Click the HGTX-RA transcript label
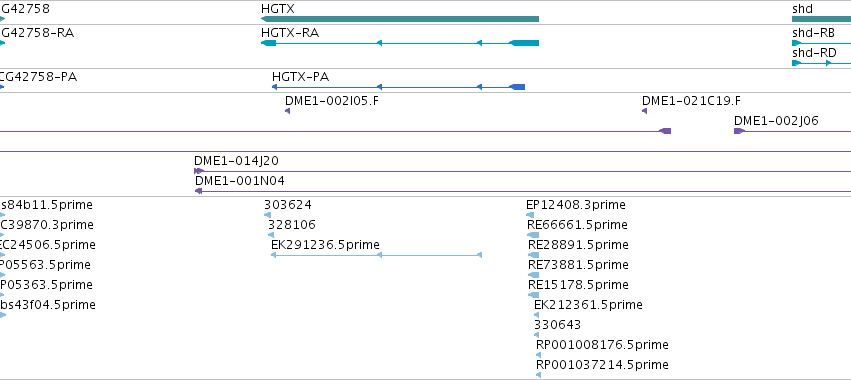Viewport: 851px width, 380px height. pyautogui.click(x=290, y=33)
